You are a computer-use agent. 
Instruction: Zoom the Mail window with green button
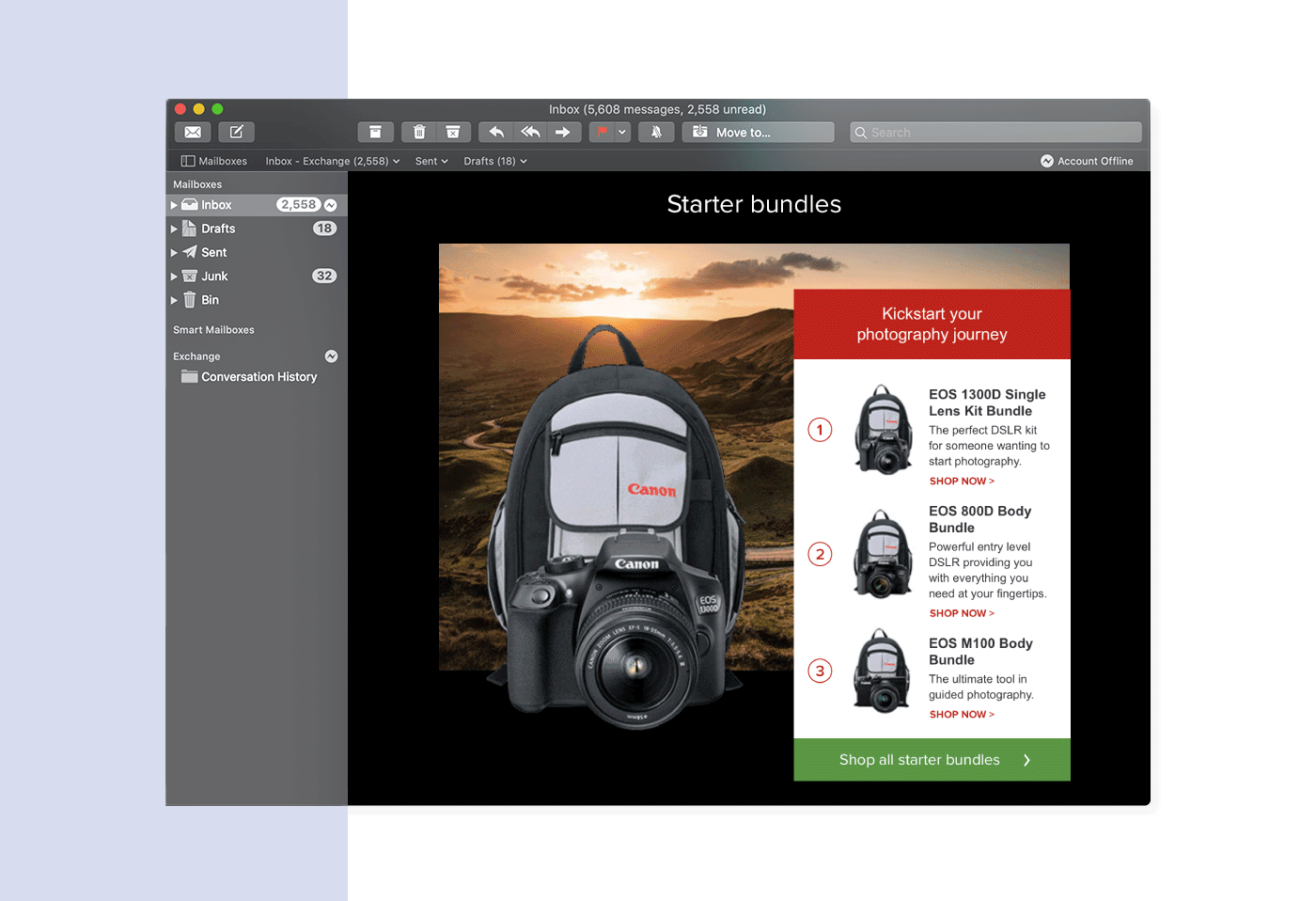coord(217,109)
